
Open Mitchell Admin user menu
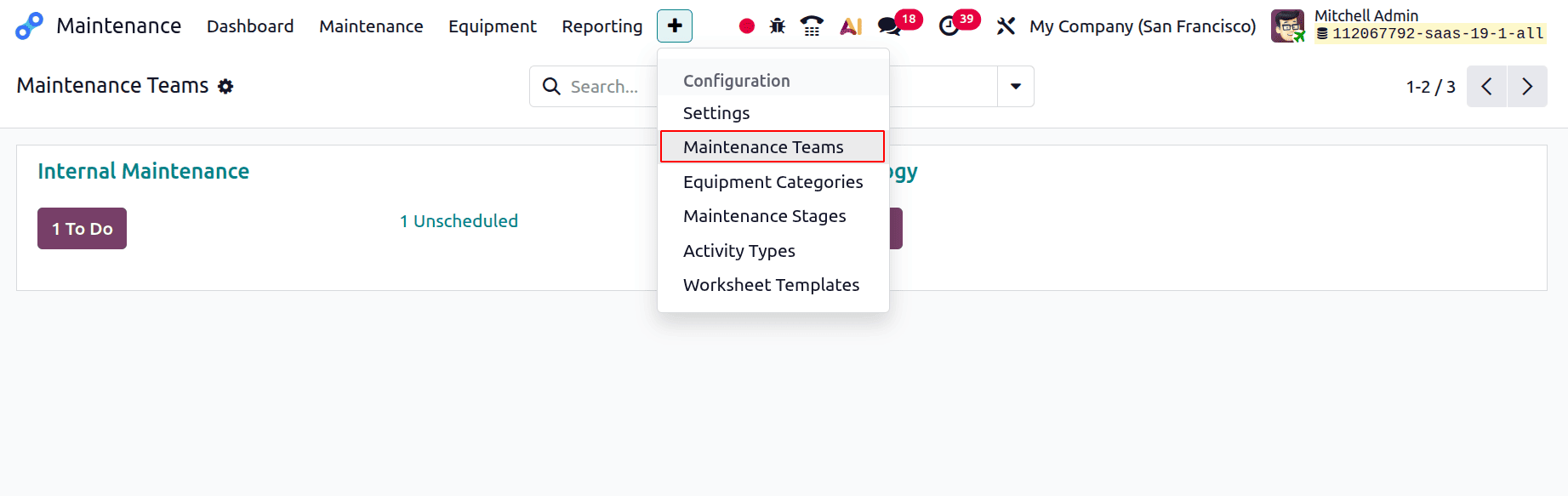1409,26
